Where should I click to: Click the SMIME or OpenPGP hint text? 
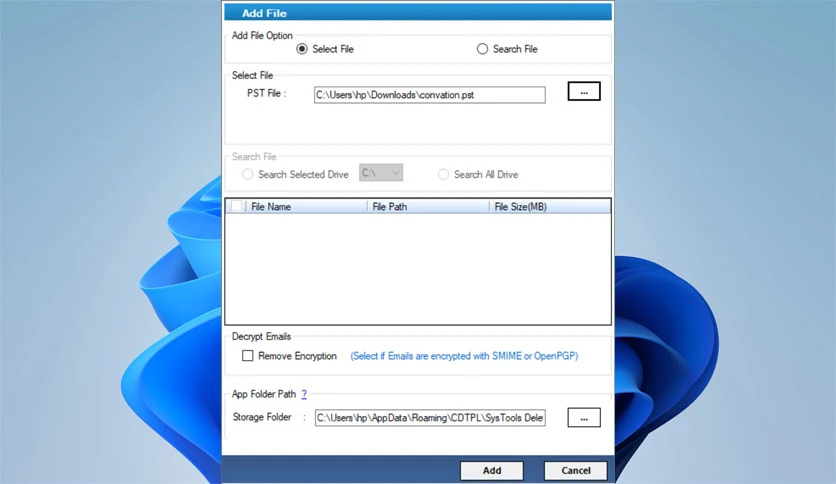464,356
